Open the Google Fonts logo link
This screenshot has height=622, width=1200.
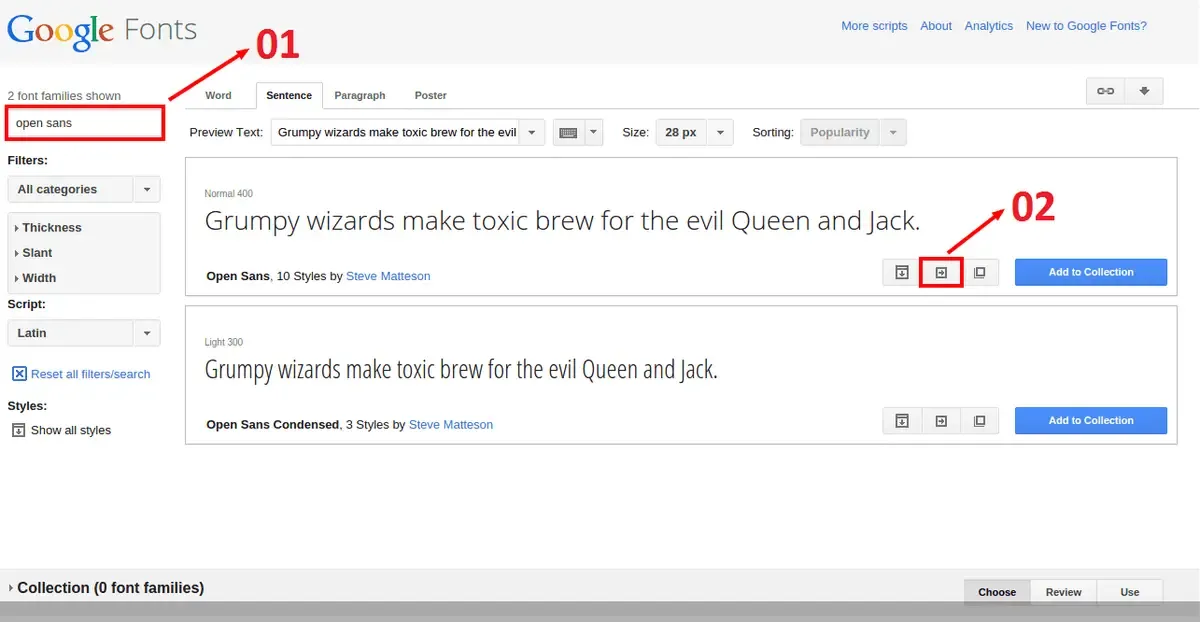(x=102, y=31)
